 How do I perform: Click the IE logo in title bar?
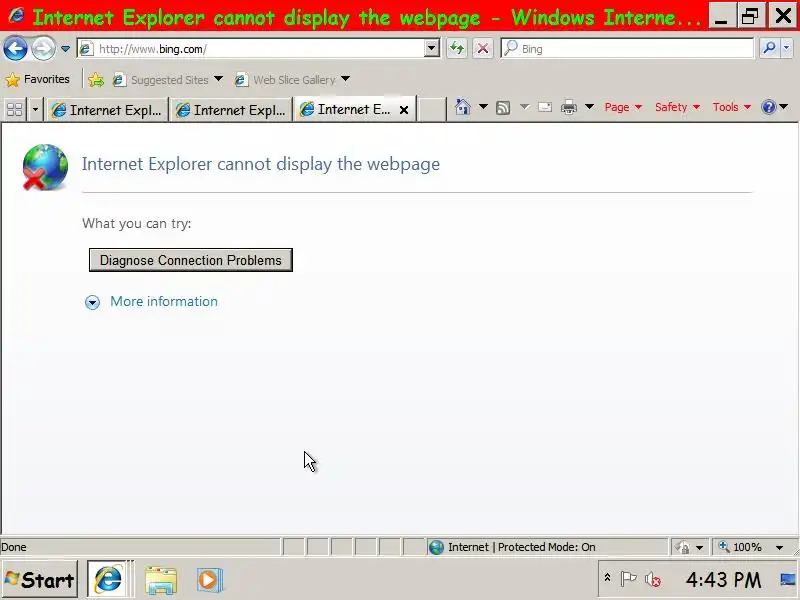pyautogui.click(x=16, y=15)
